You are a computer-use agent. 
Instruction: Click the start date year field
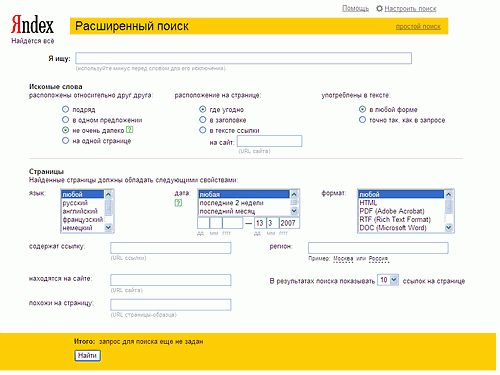click(x=233, y=223)
